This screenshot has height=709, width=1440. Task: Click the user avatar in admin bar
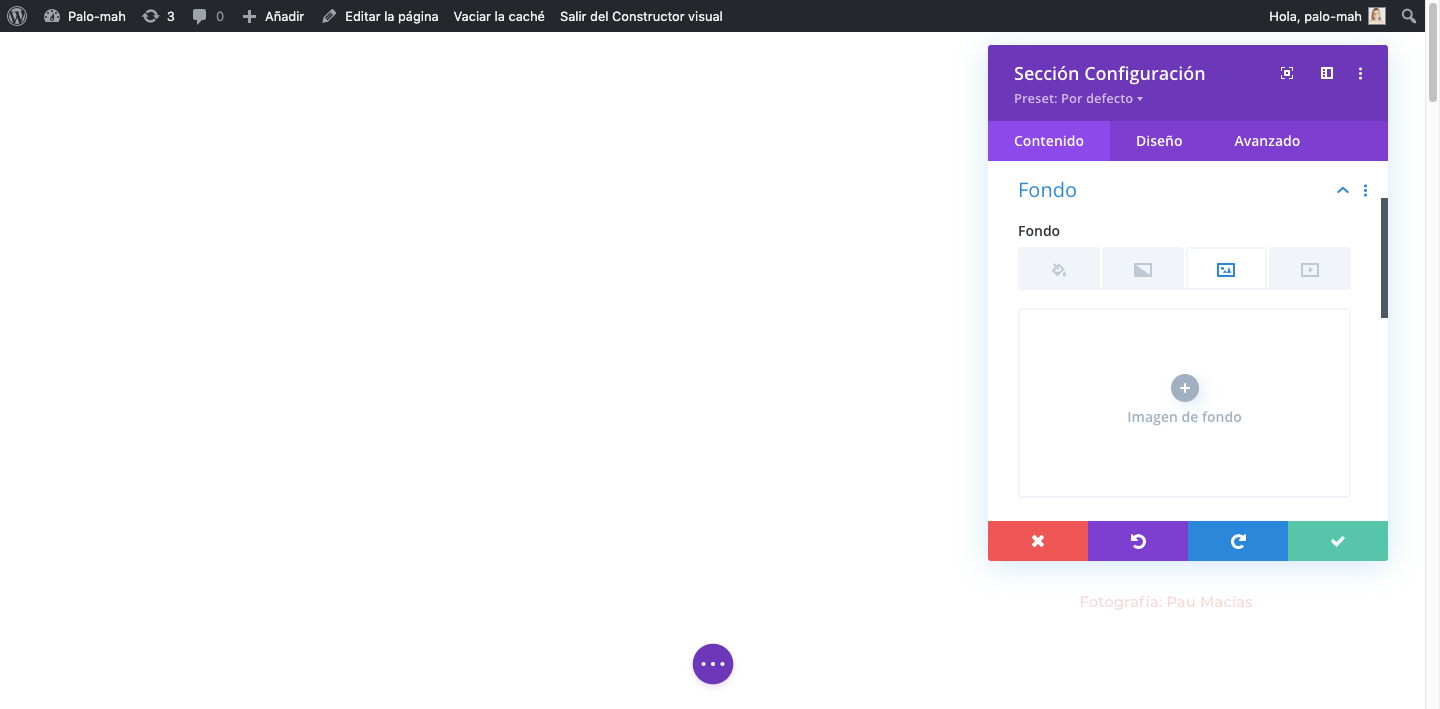tap(1377, 16)
